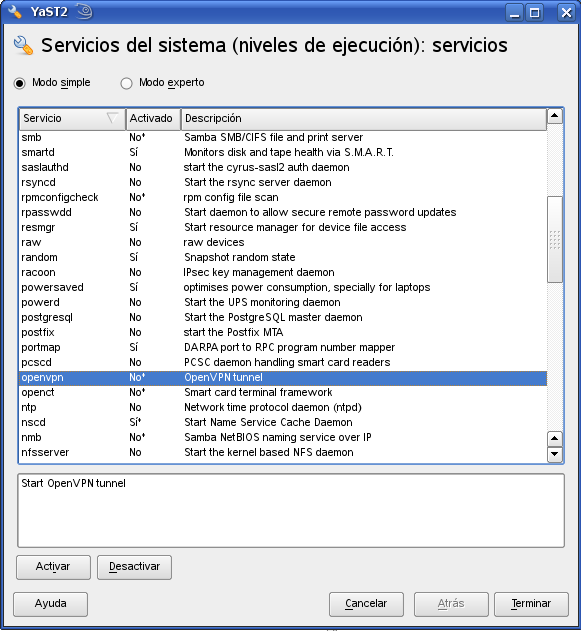Select the resmgr service row
The image size is (581, 631).
(283, 227)
